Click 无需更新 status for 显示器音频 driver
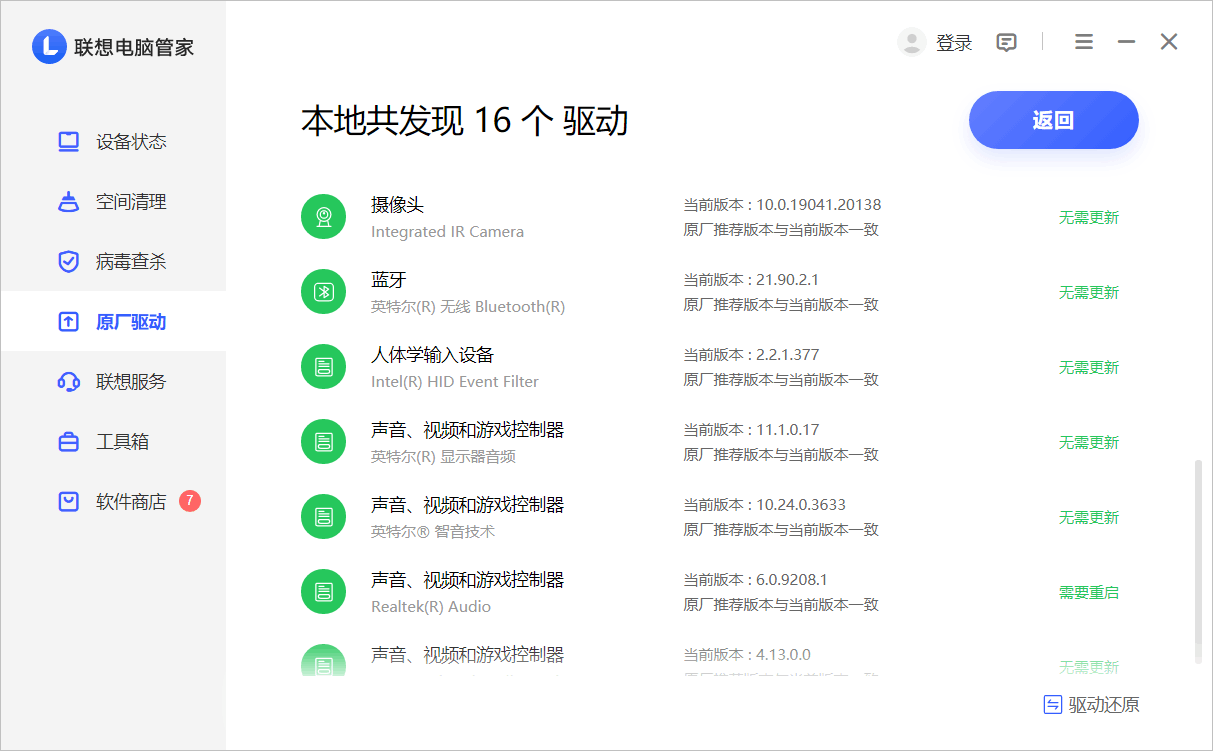The height and width of the screenshot is (751, 1213). point(1089,443)
